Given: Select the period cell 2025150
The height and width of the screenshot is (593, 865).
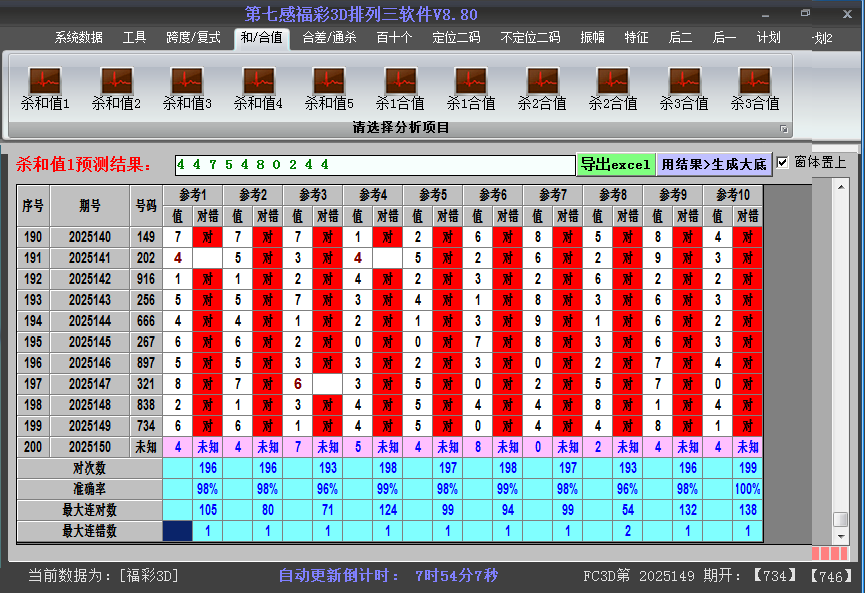Looking at the screenshot, I should 90,447.
